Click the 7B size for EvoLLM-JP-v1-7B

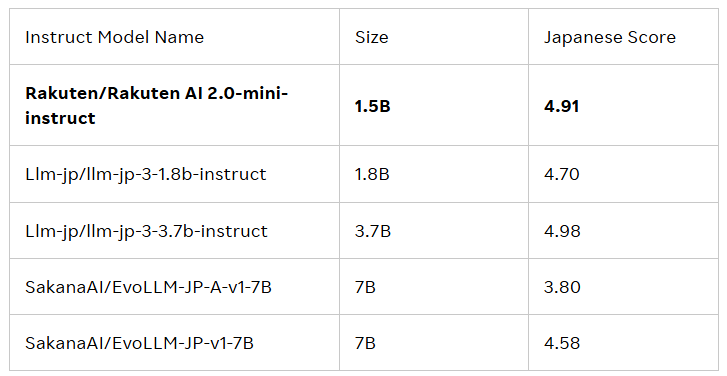click(x=365, y=343)
